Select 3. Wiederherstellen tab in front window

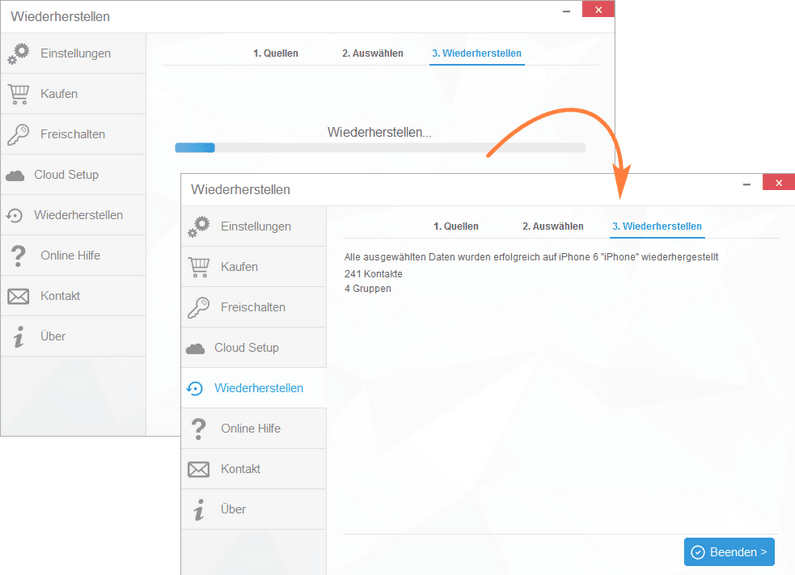pyautogui.click(x=657, y=226)
